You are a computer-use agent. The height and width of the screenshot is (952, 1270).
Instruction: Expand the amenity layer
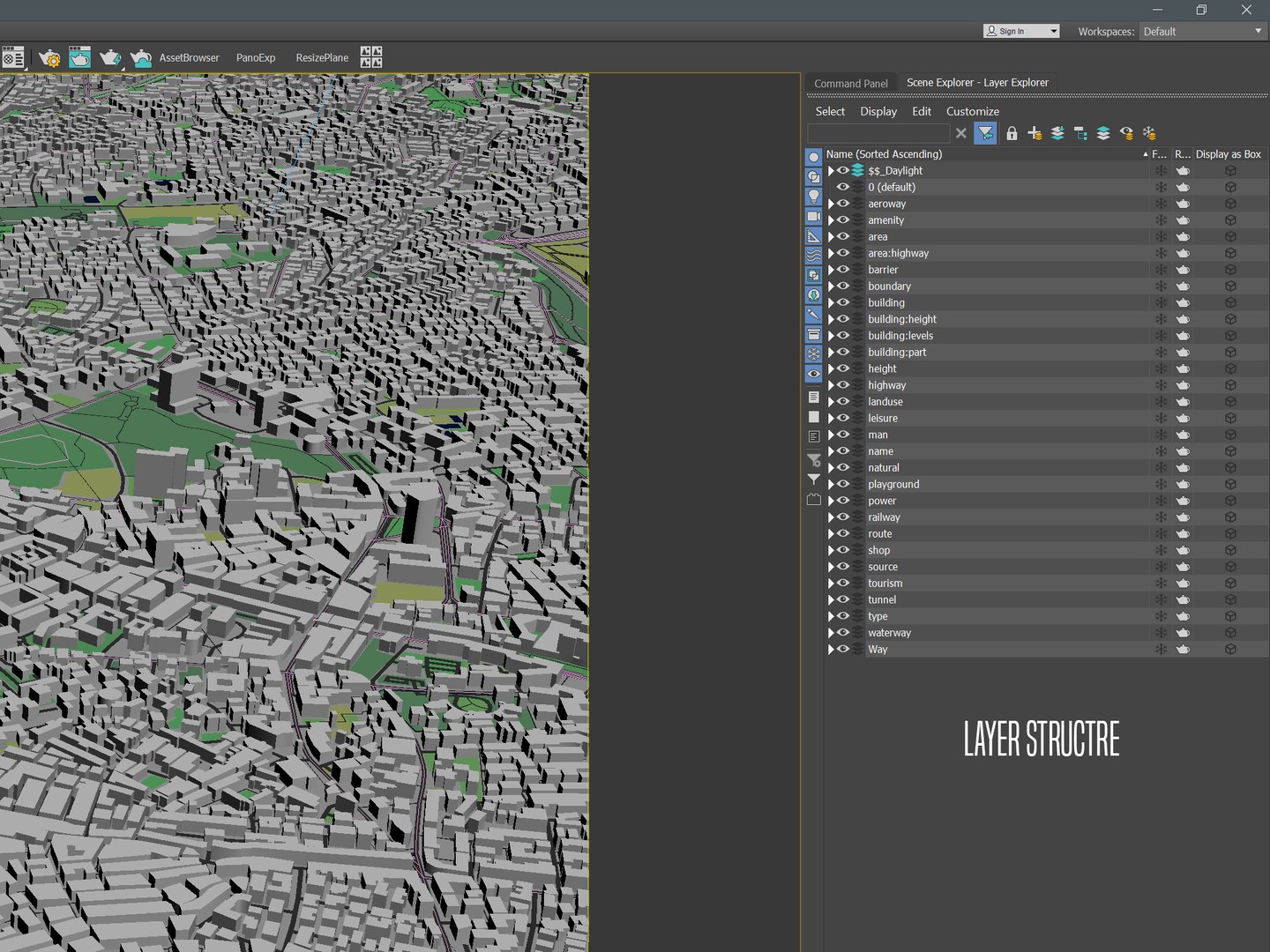831,220
